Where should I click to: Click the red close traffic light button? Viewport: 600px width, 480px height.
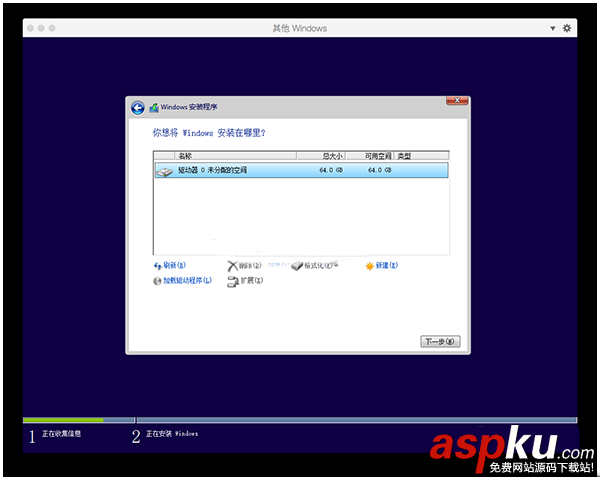[31, 28]
